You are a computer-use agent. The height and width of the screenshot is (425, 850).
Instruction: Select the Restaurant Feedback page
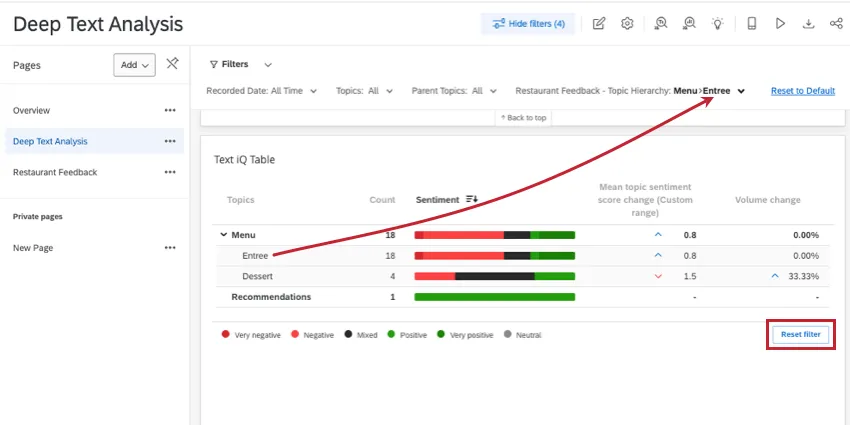[55, 172]
